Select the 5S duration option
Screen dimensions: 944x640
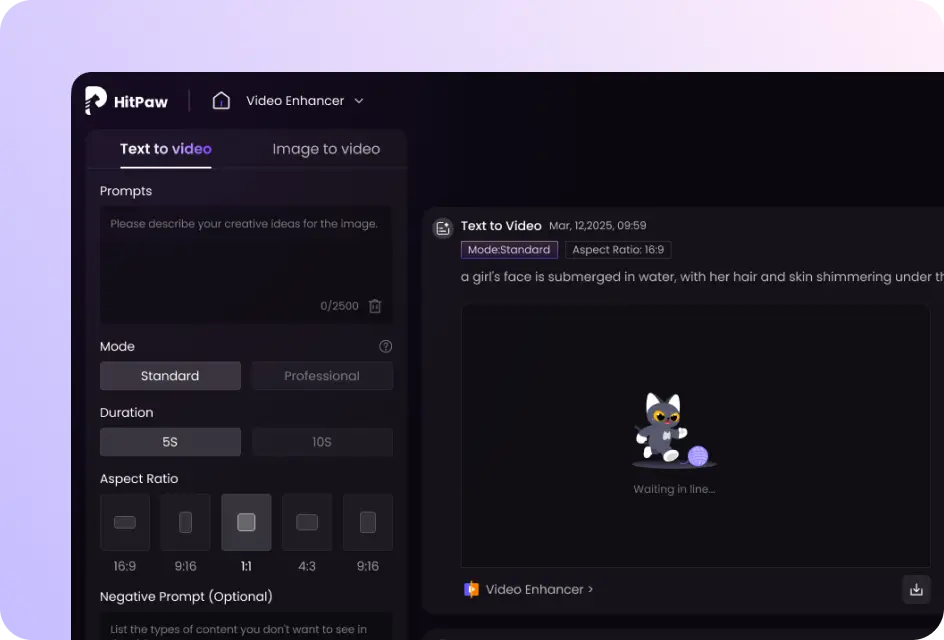click(x=170, y=442)
